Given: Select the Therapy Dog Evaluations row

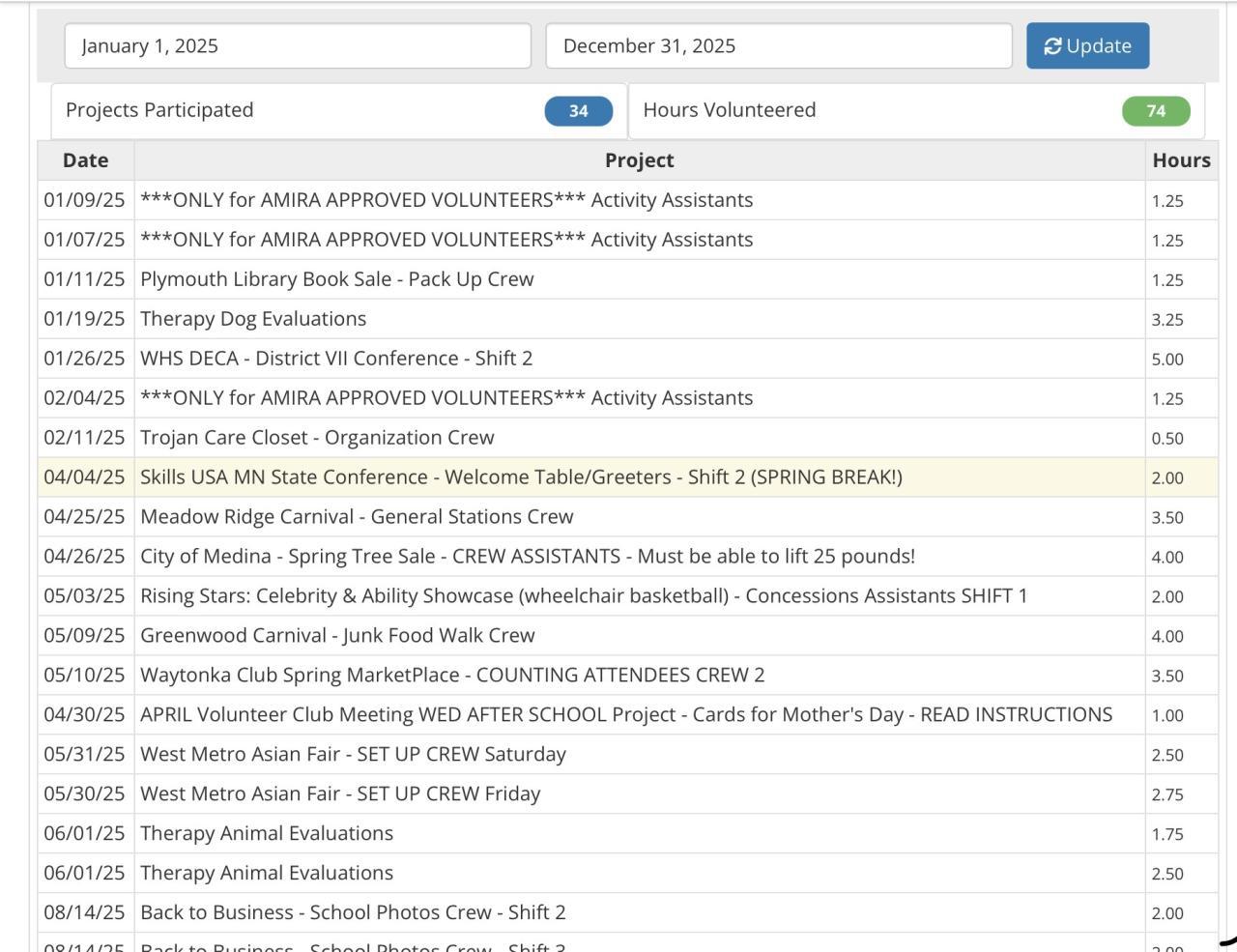Looking at the screenshot, I should [x=253, y=319].
